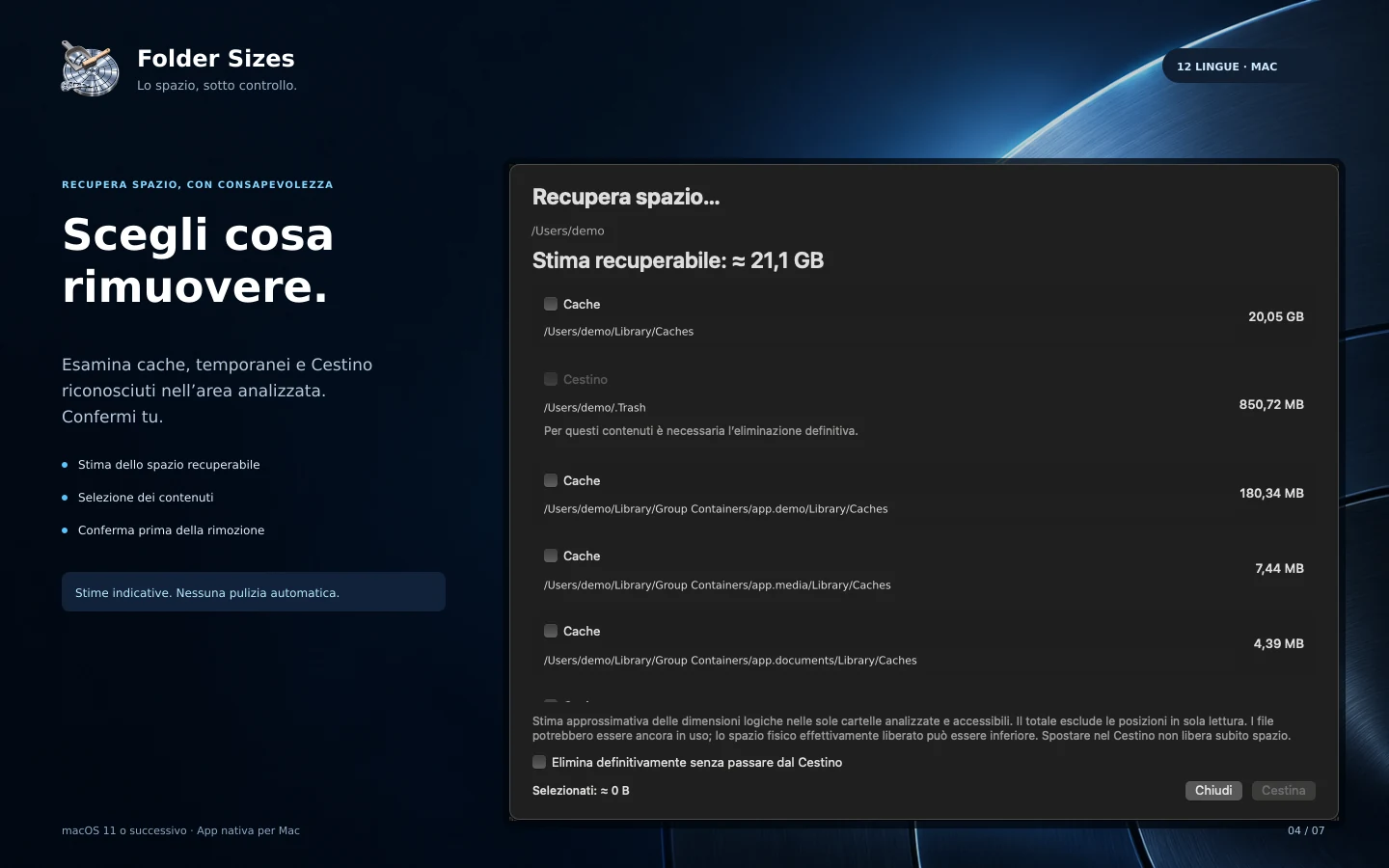
Task: Click the '/Users/demo/Library/Caches' path
Action: pyautogui.click(x=619, y=332)
